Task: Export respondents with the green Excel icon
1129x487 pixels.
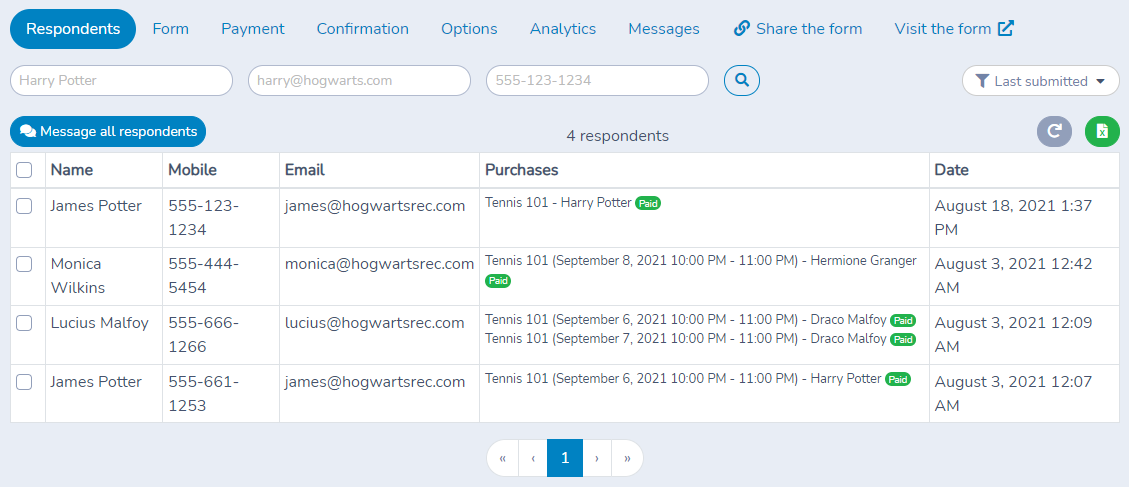Action: pyautogui.click(x=1102, y=131)
